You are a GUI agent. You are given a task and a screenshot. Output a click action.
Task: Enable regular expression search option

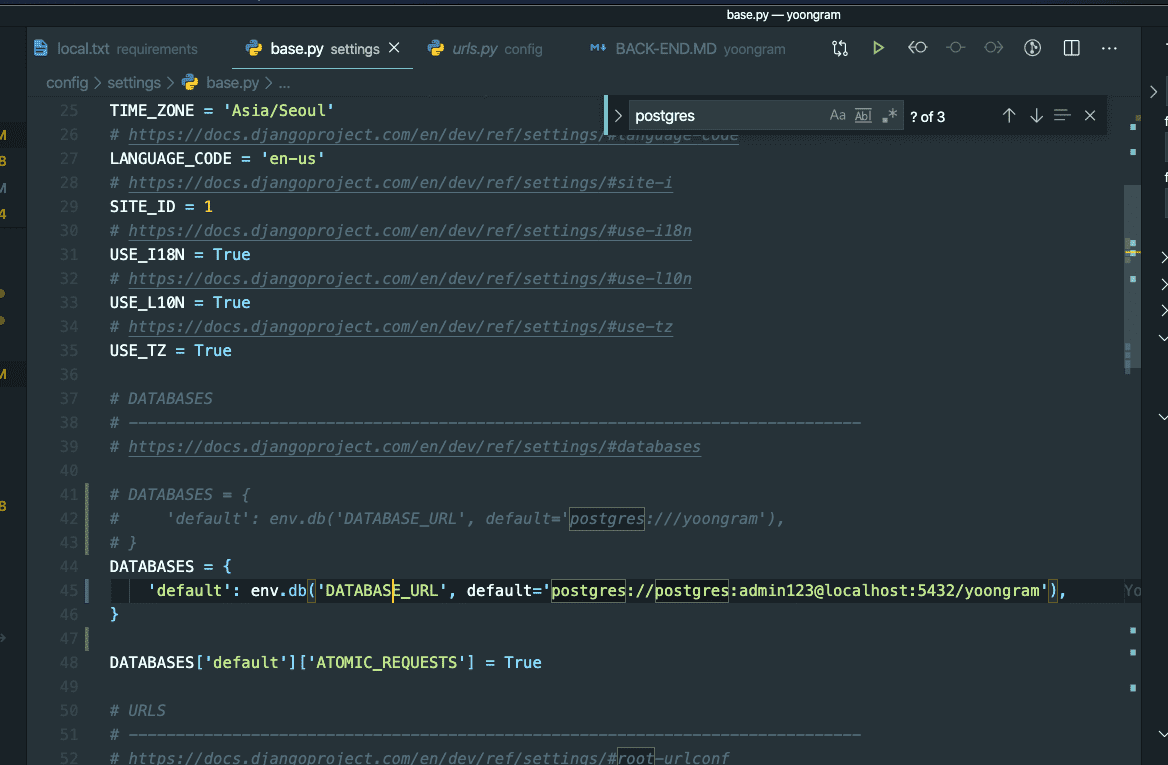[889, 116]
